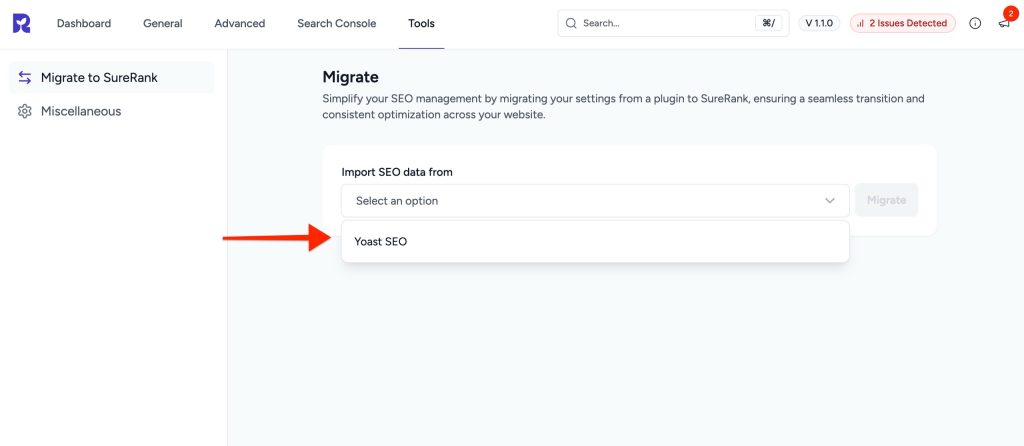1024x446 pixels.
Task: Choose the Yoast SEO option
Action: 595,242
